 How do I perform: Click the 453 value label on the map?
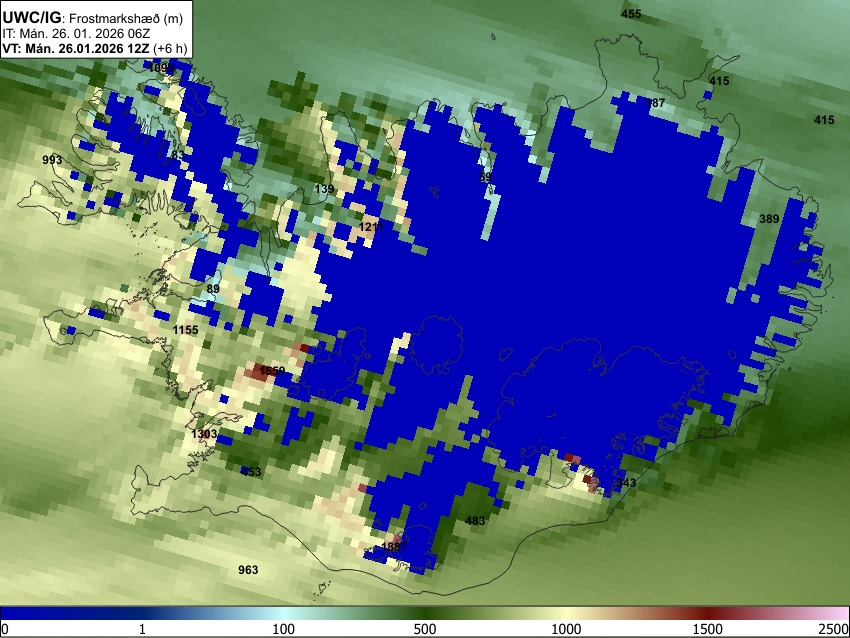click(x=251, y=472)
